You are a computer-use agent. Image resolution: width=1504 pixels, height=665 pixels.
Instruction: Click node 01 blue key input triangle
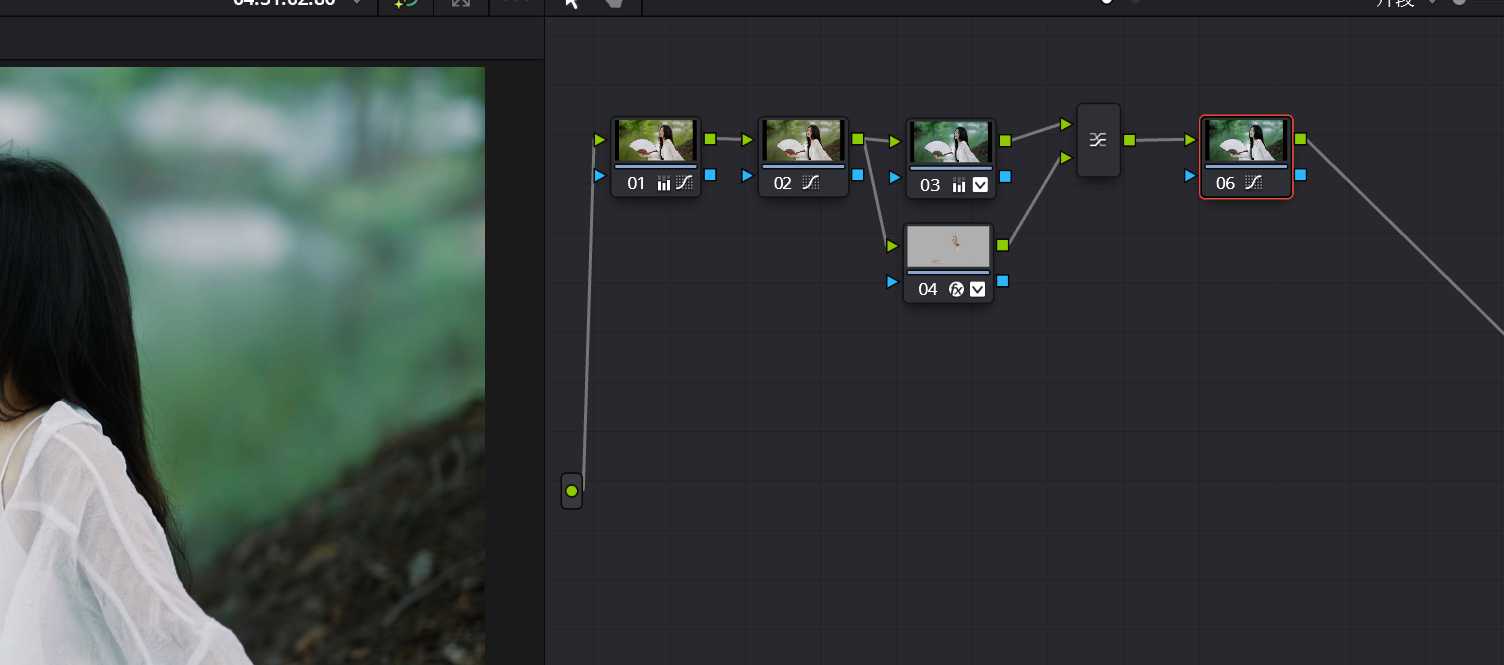pyautogui.click(x=599, y=176)
